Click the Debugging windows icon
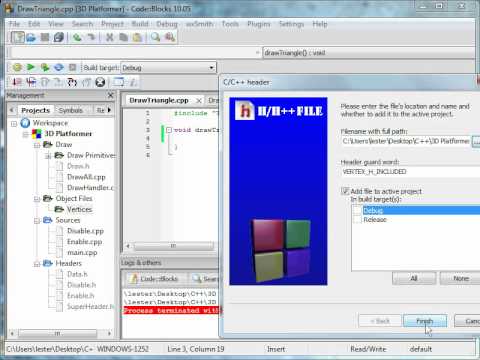Image resolution: width=480 pixels, height=360 pixels. pyautogui.click(x=119, y=82)
